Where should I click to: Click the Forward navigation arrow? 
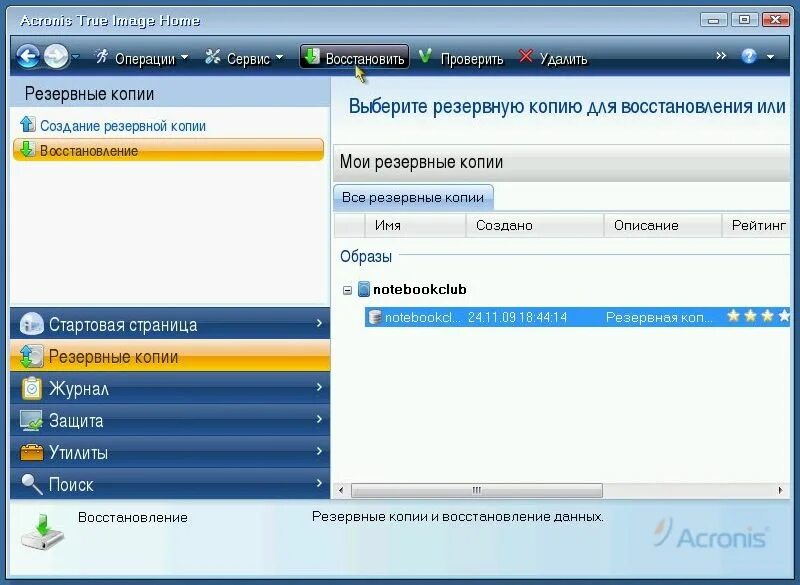click(x=56, y=56)
